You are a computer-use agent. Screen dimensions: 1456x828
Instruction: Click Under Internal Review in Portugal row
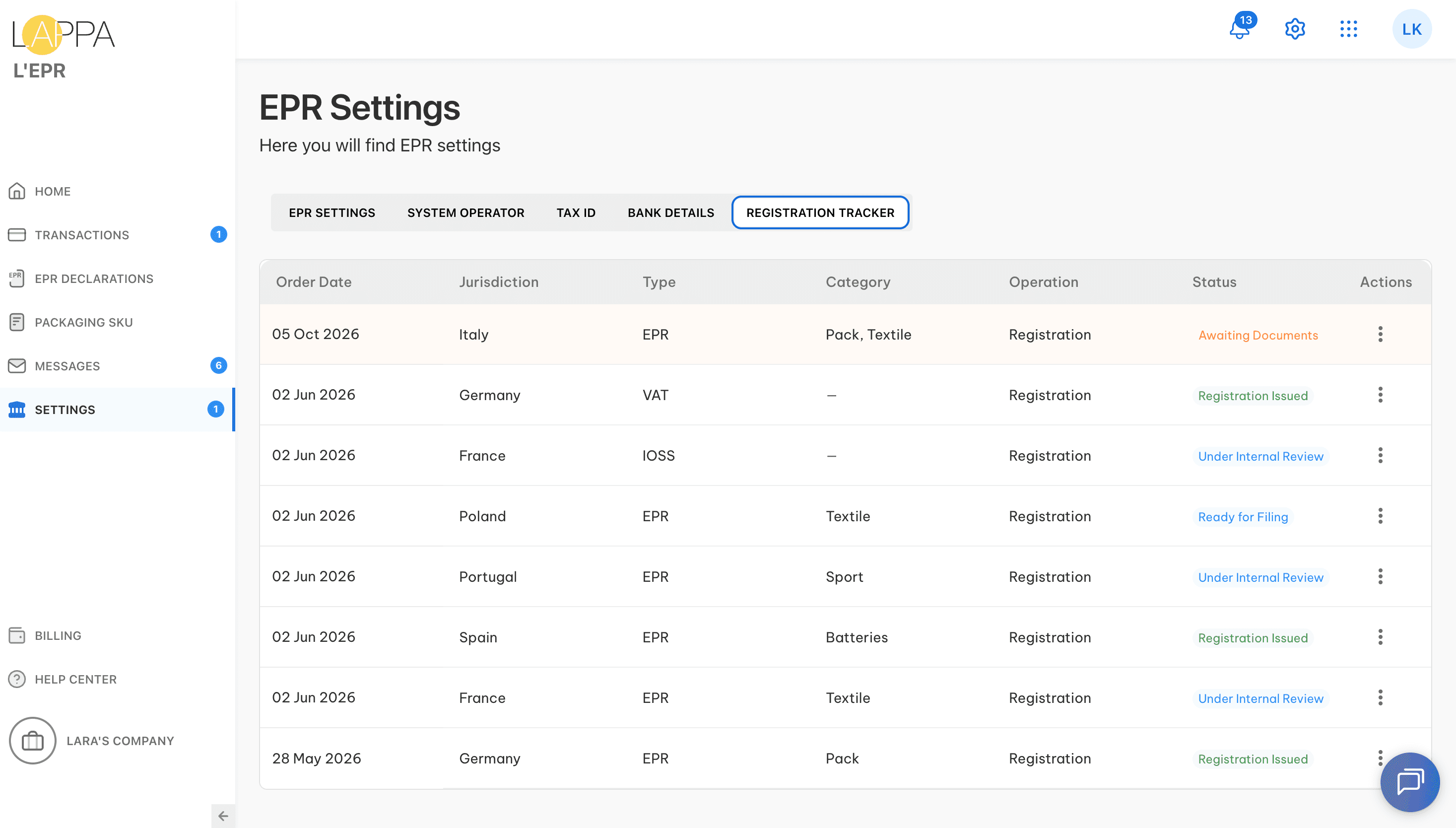pyautogui.click(x=1260, y=577)
